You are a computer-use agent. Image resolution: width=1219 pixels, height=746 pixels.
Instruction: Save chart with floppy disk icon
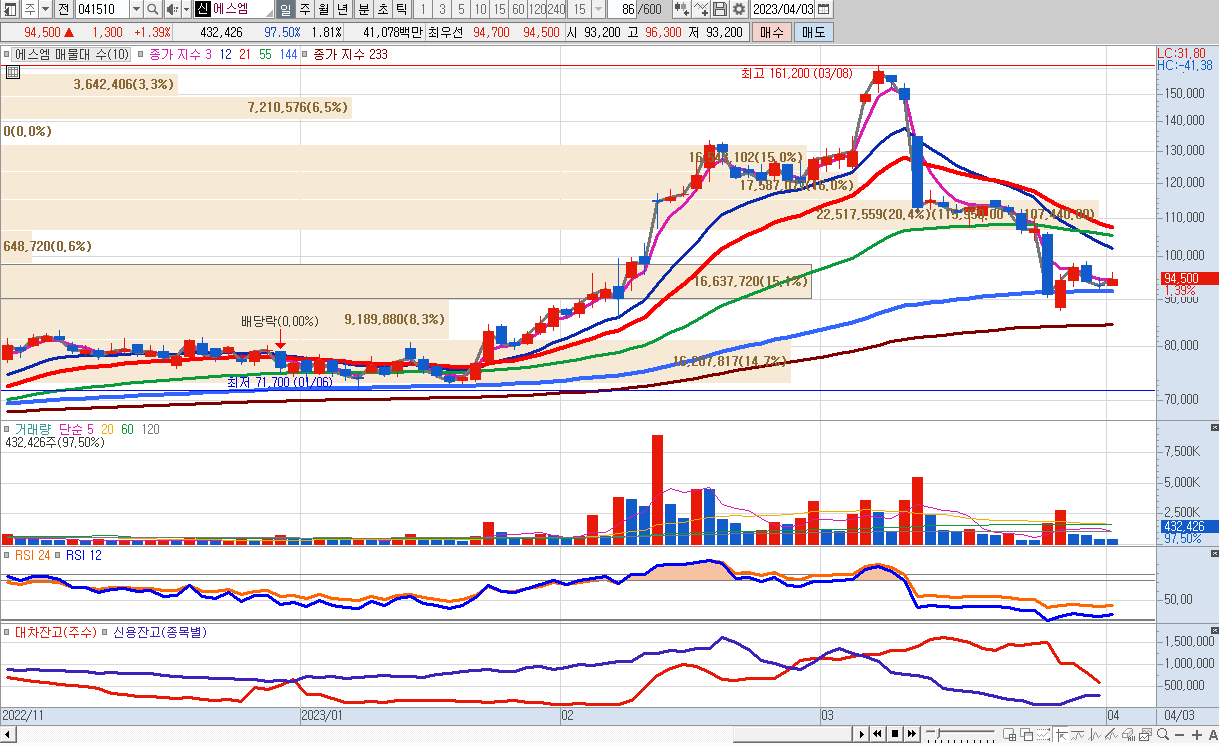tap(720, 9)
